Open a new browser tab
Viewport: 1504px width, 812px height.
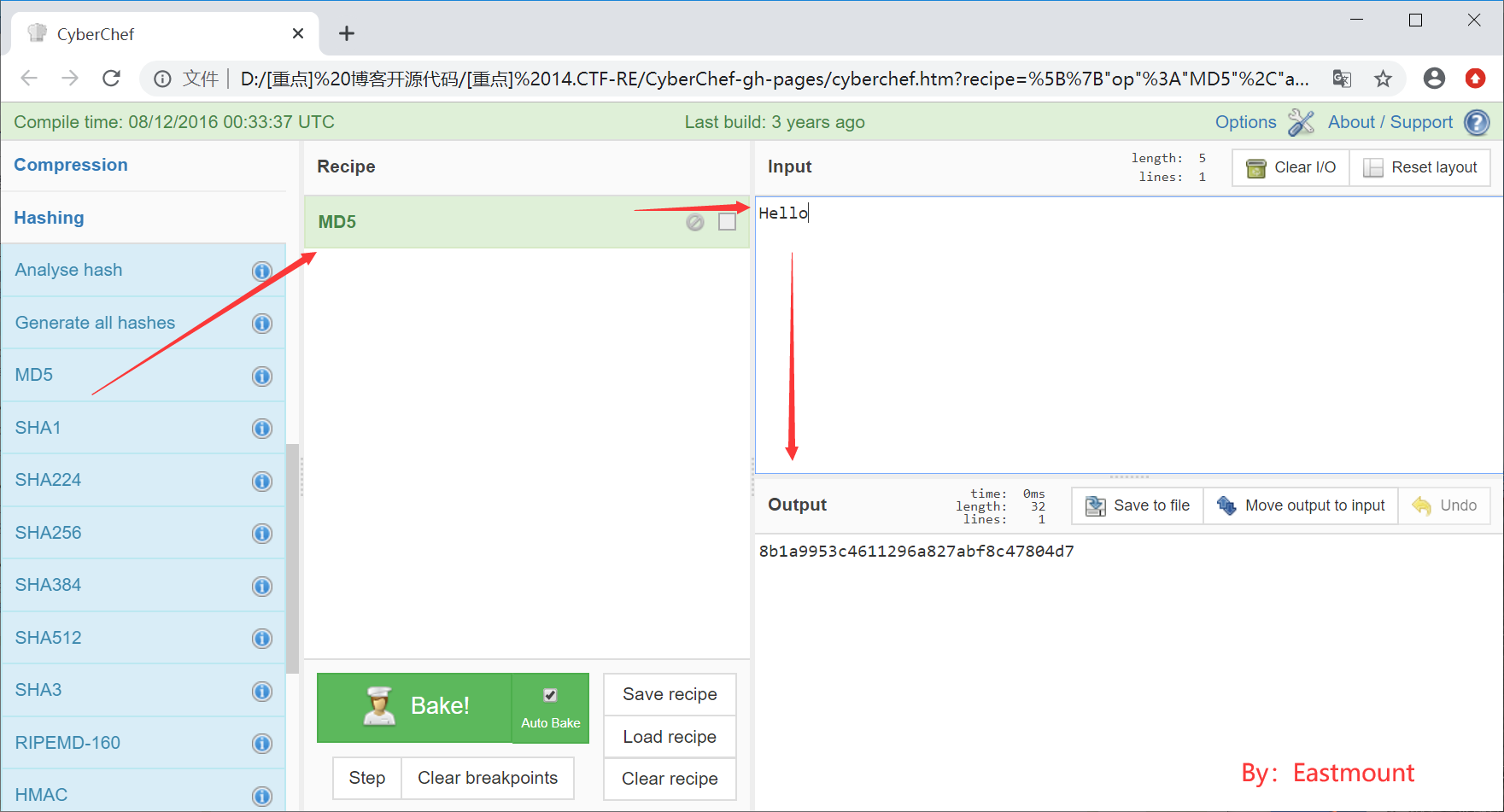(x=346, y=33)
